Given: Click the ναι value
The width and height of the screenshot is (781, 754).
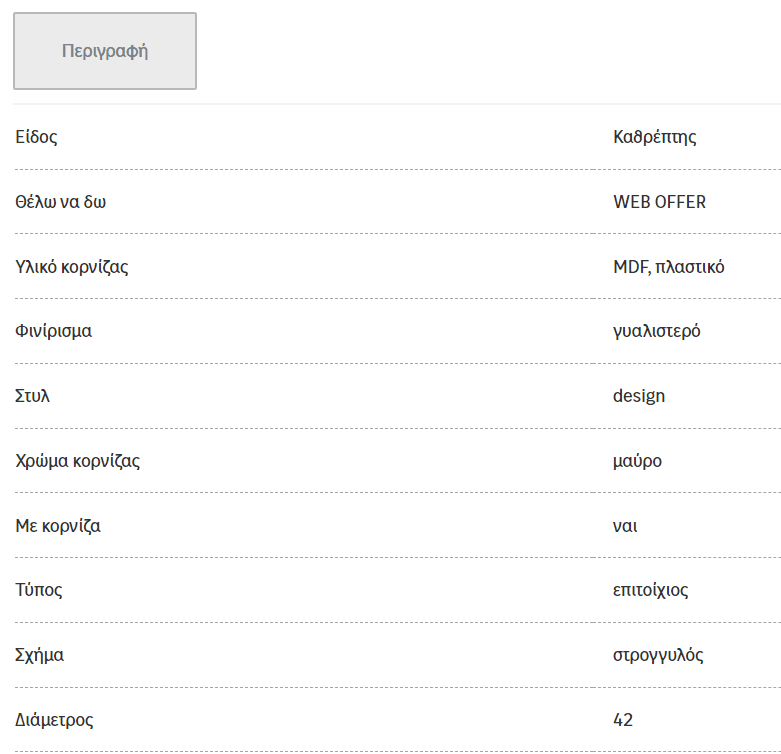Looking at the screenshot, I should tap(625, 526).
